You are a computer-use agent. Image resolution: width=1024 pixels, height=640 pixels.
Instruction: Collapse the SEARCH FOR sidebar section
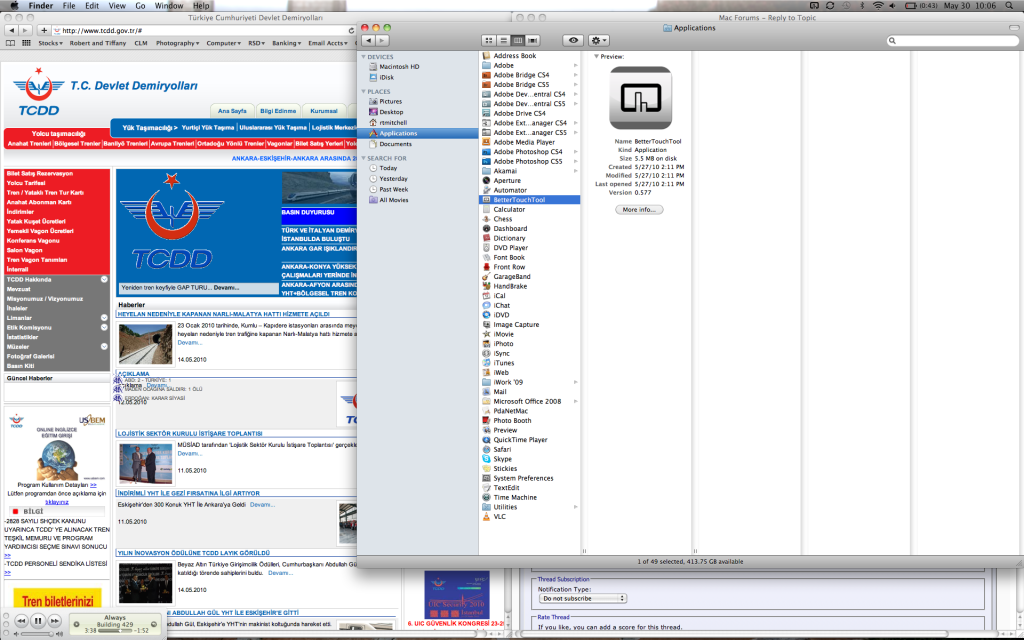(364, 158)
